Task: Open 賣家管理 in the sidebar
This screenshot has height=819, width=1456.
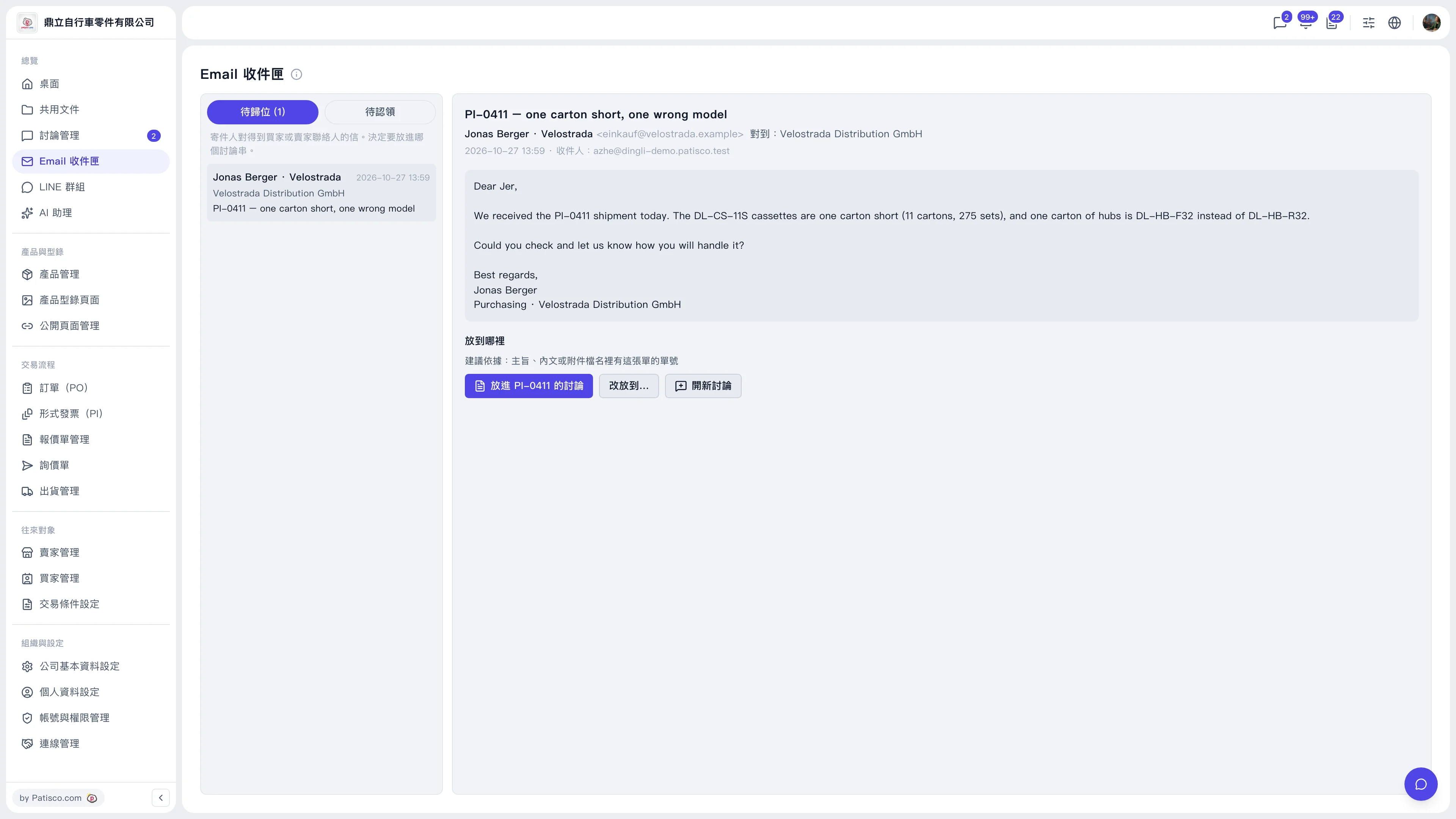Action: pos(91,553)
